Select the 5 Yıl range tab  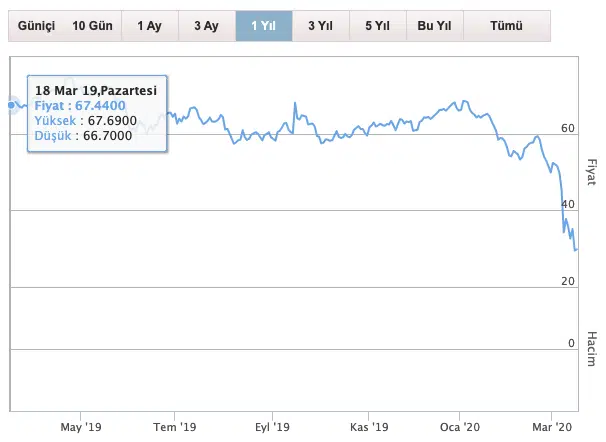tap(378, 26)
